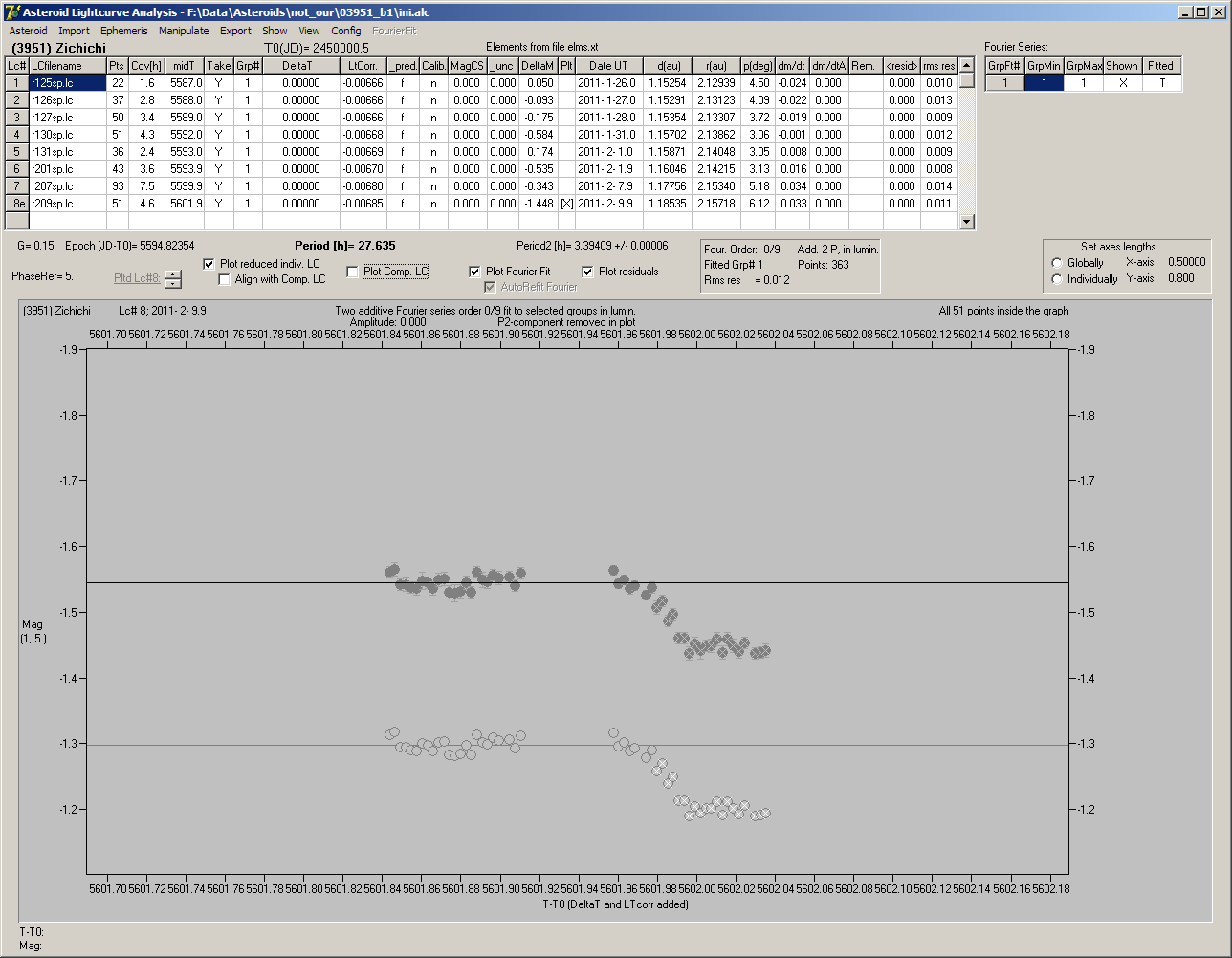1232x958 pixels.
Task: Click the Period2 [h]= 3.39409 text
Action: 592,246
